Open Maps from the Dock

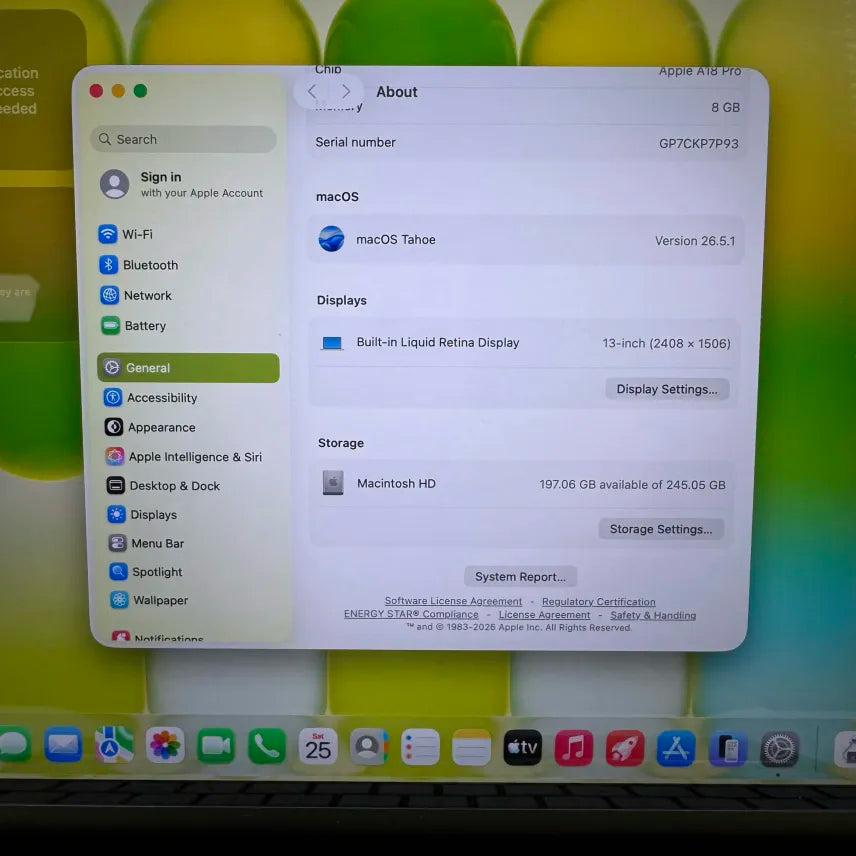pos(114,745)
